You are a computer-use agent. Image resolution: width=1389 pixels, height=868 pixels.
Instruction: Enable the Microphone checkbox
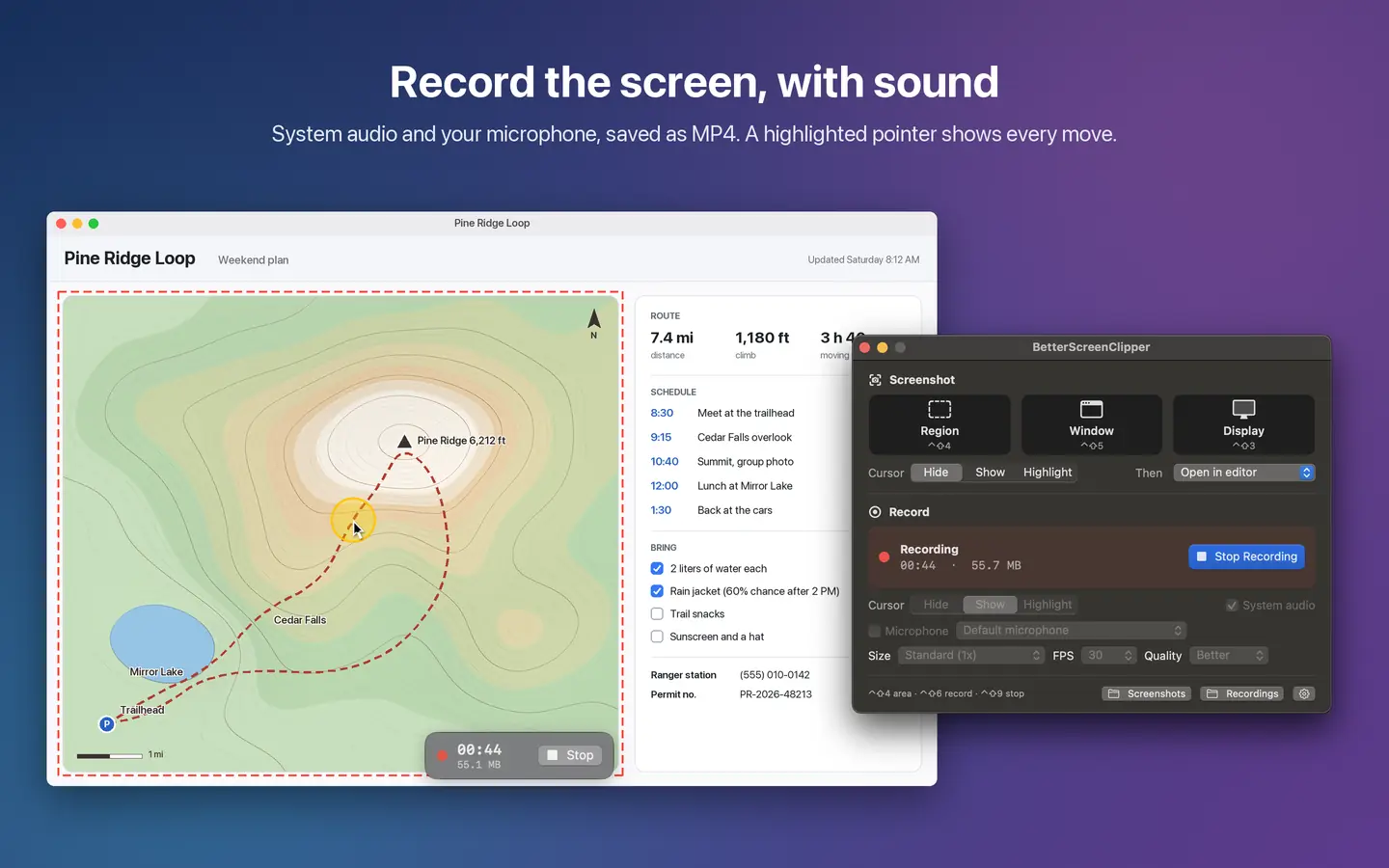(x=875, y=631)
